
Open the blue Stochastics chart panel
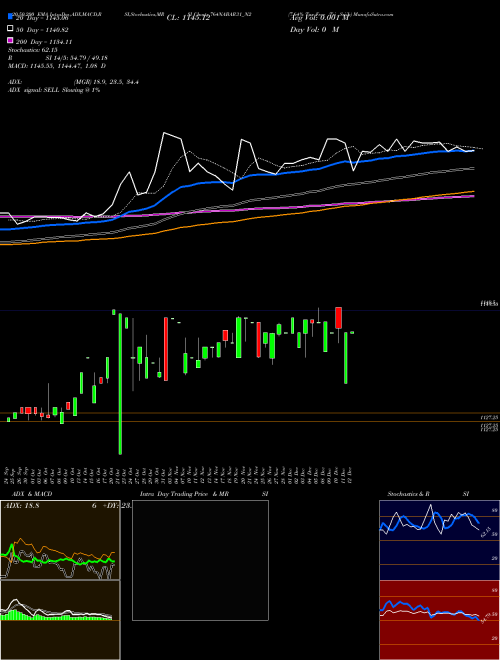[x=439, y=540]
